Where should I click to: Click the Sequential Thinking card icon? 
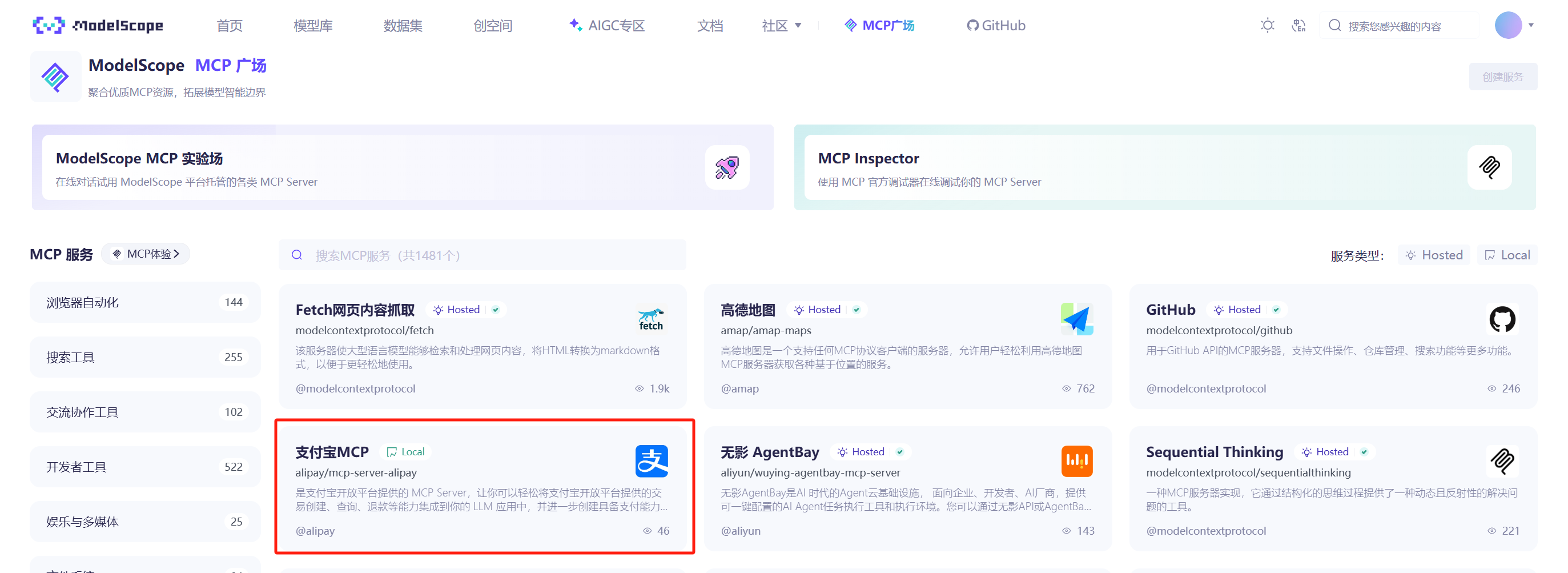pyautogui.click(x=1502, y=461)
